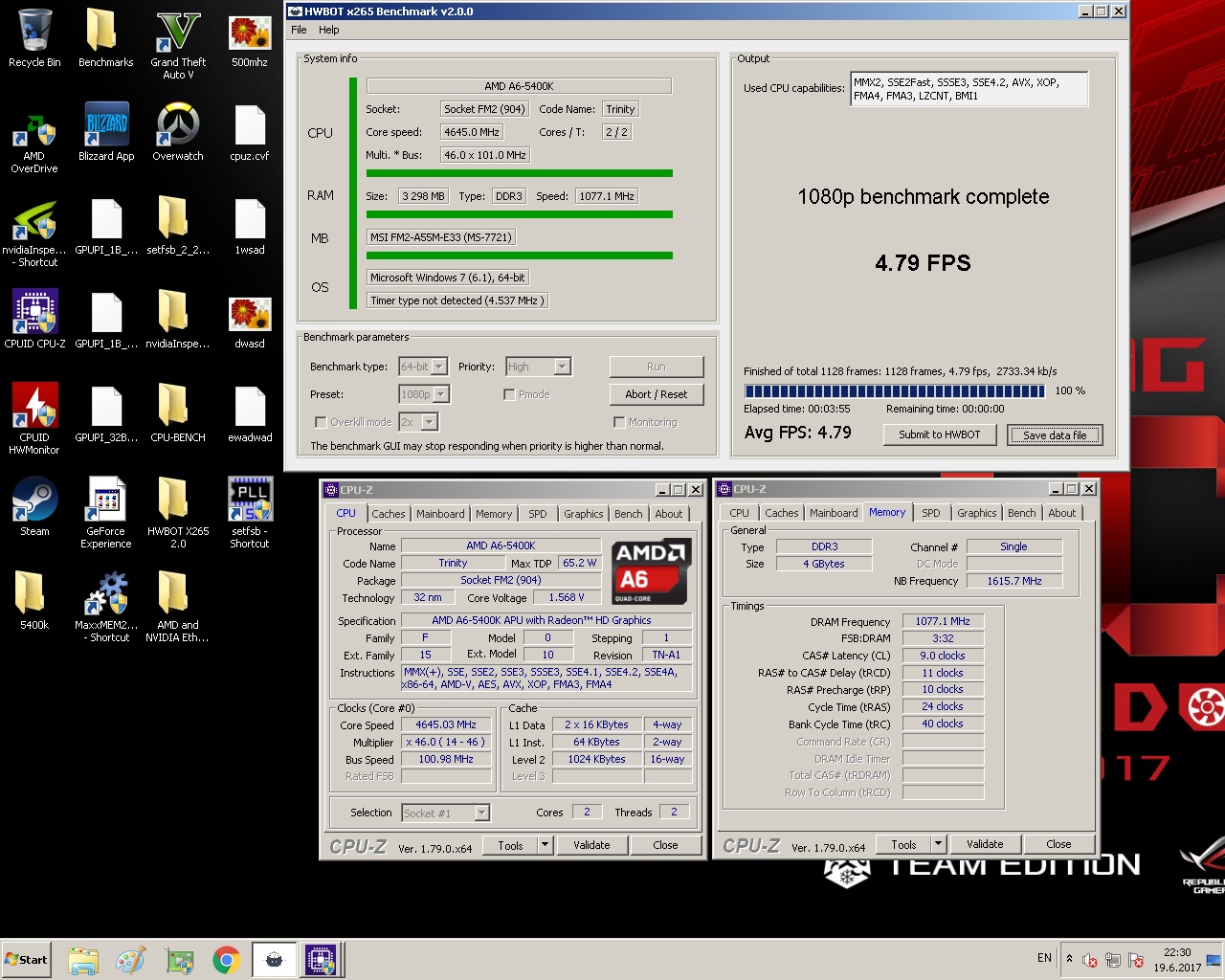The image size is (1225, 980).
Task: Open the 1wsad file icon
Action: pyautogui.click(x=250, y=226)
